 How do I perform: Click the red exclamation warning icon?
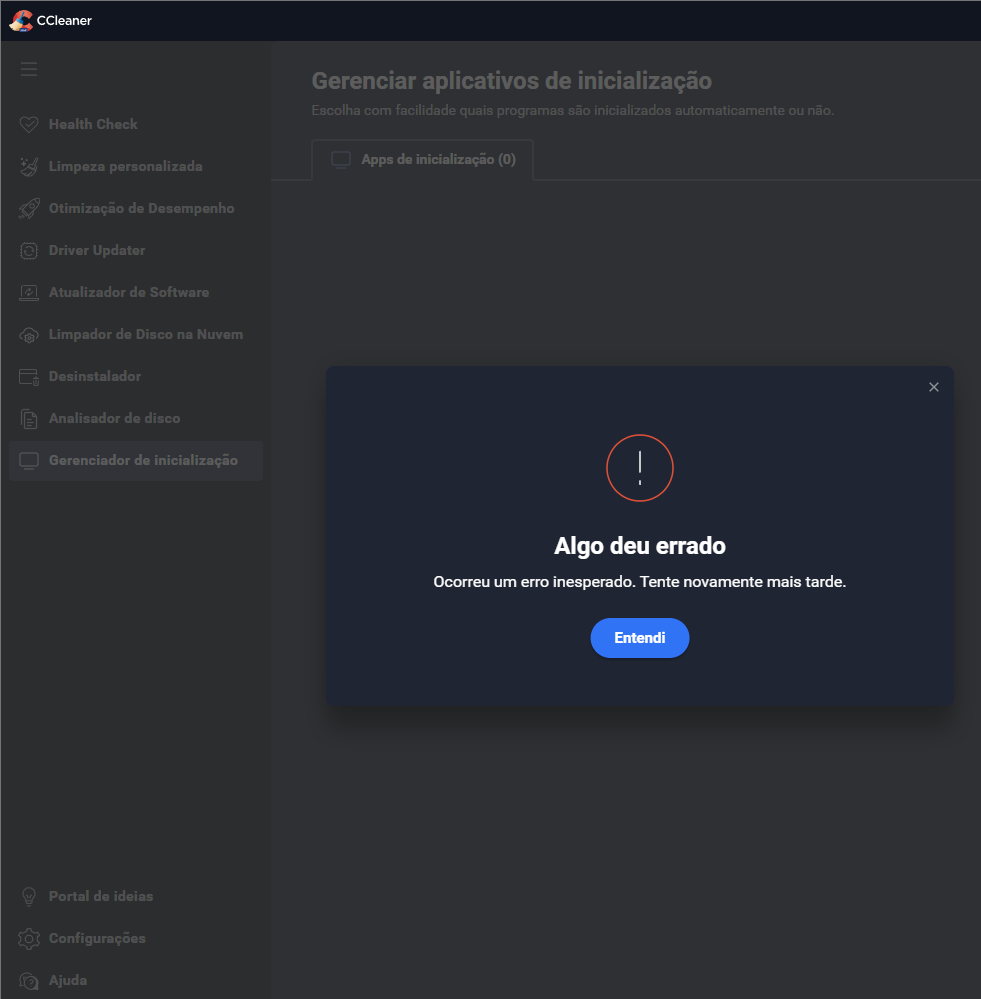point(640,468)
